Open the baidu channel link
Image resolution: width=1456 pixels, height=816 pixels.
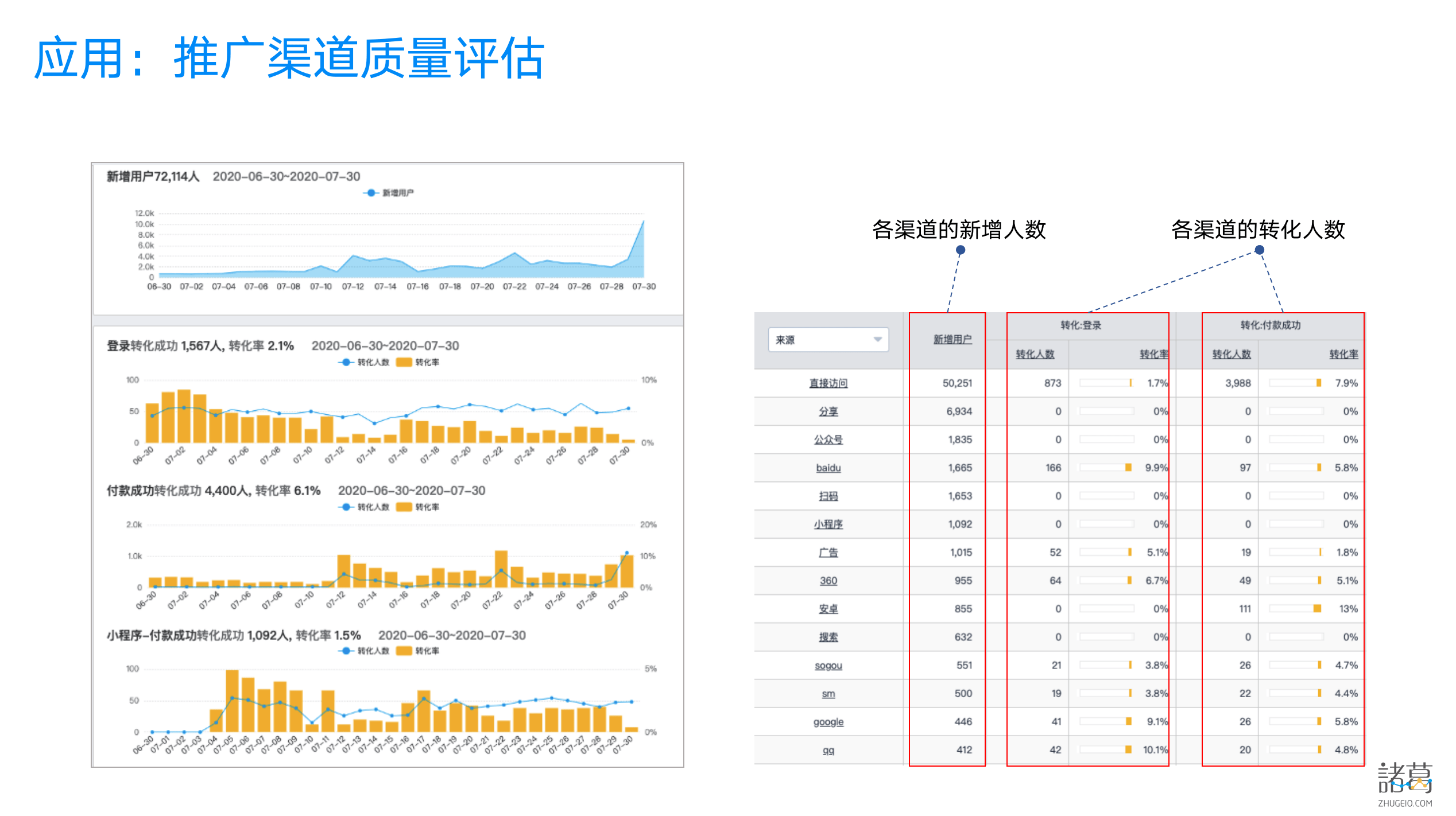[828, 468]
